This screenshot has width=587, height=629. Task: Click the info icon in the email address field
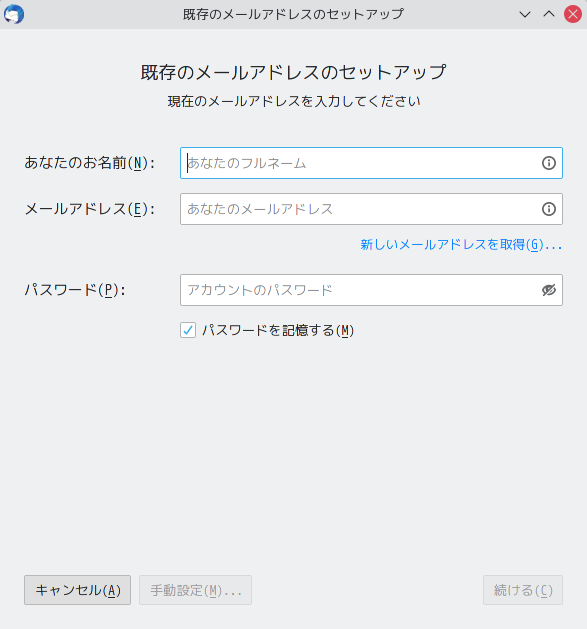coord(548,209)
